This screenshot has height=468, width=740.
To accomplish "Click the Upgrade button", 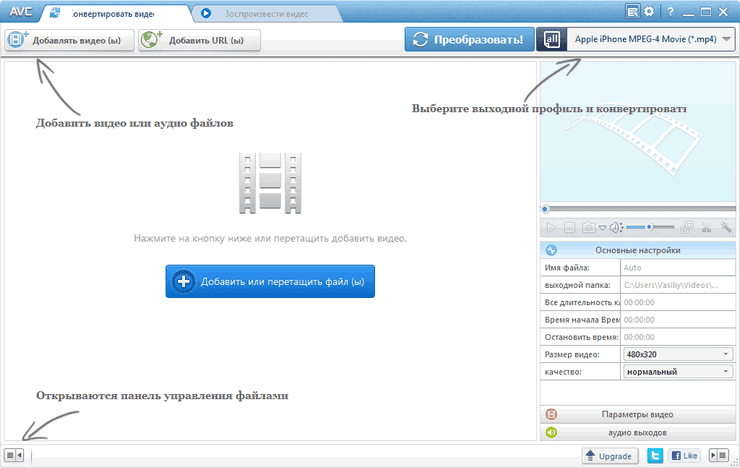I will tap(610, 456).
